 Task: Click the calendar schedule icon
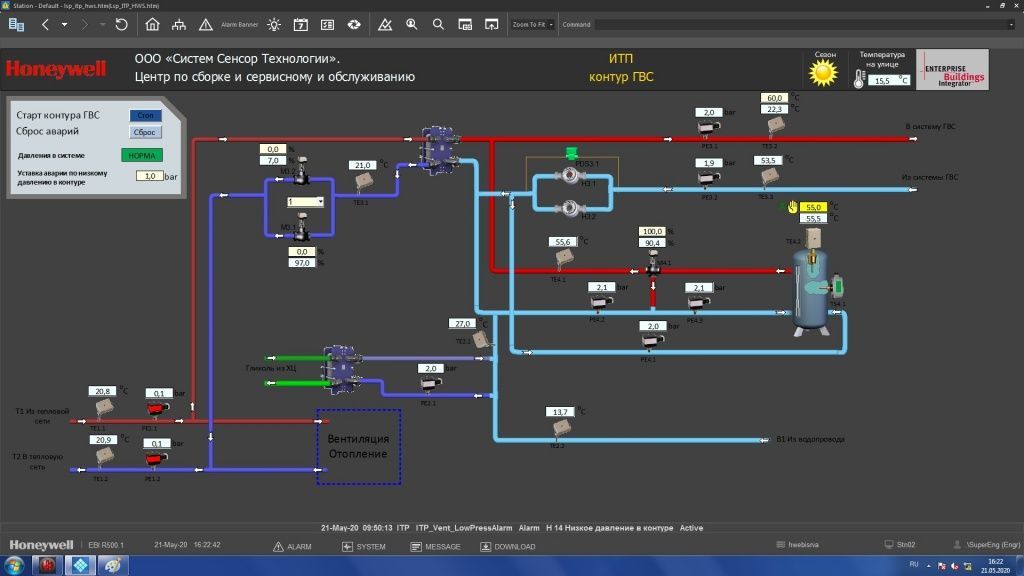pyautogui.click(x=301, y=24)
